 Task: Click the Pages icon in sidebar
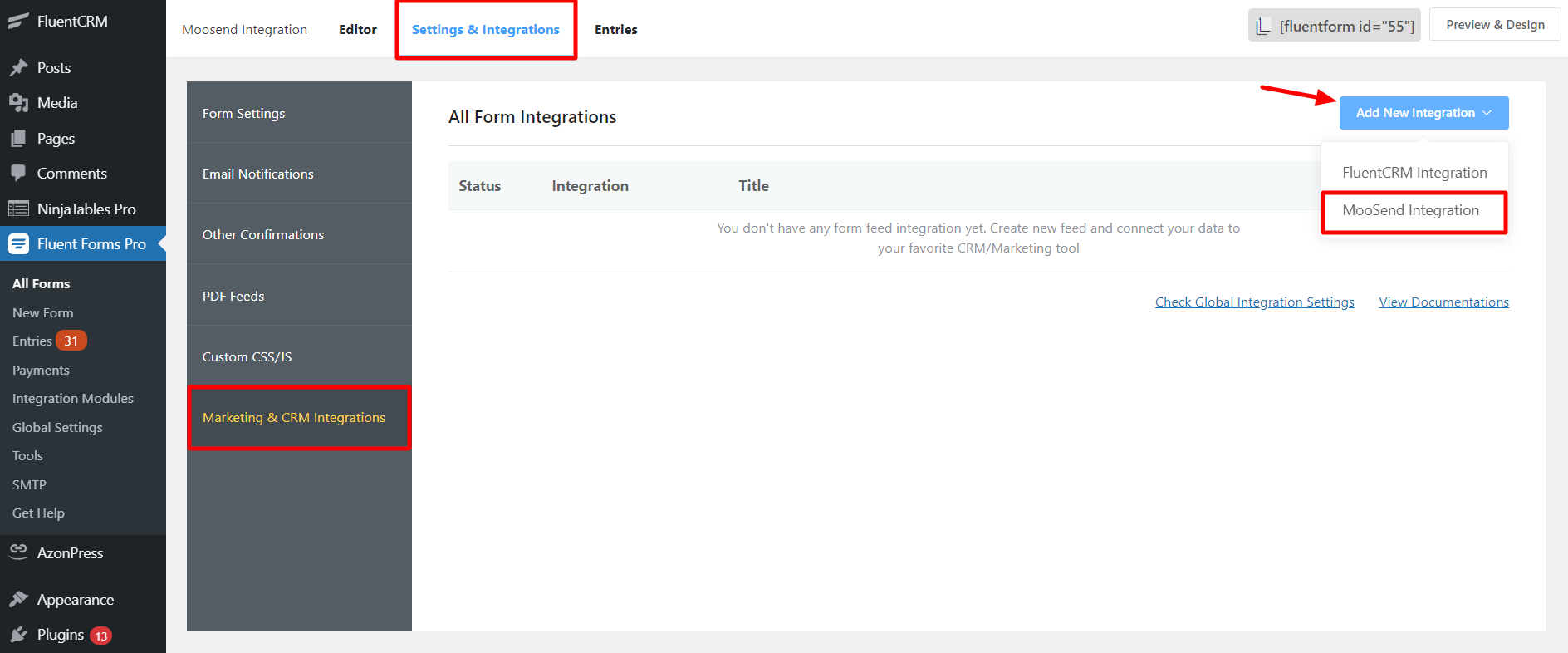click(18, 139)
